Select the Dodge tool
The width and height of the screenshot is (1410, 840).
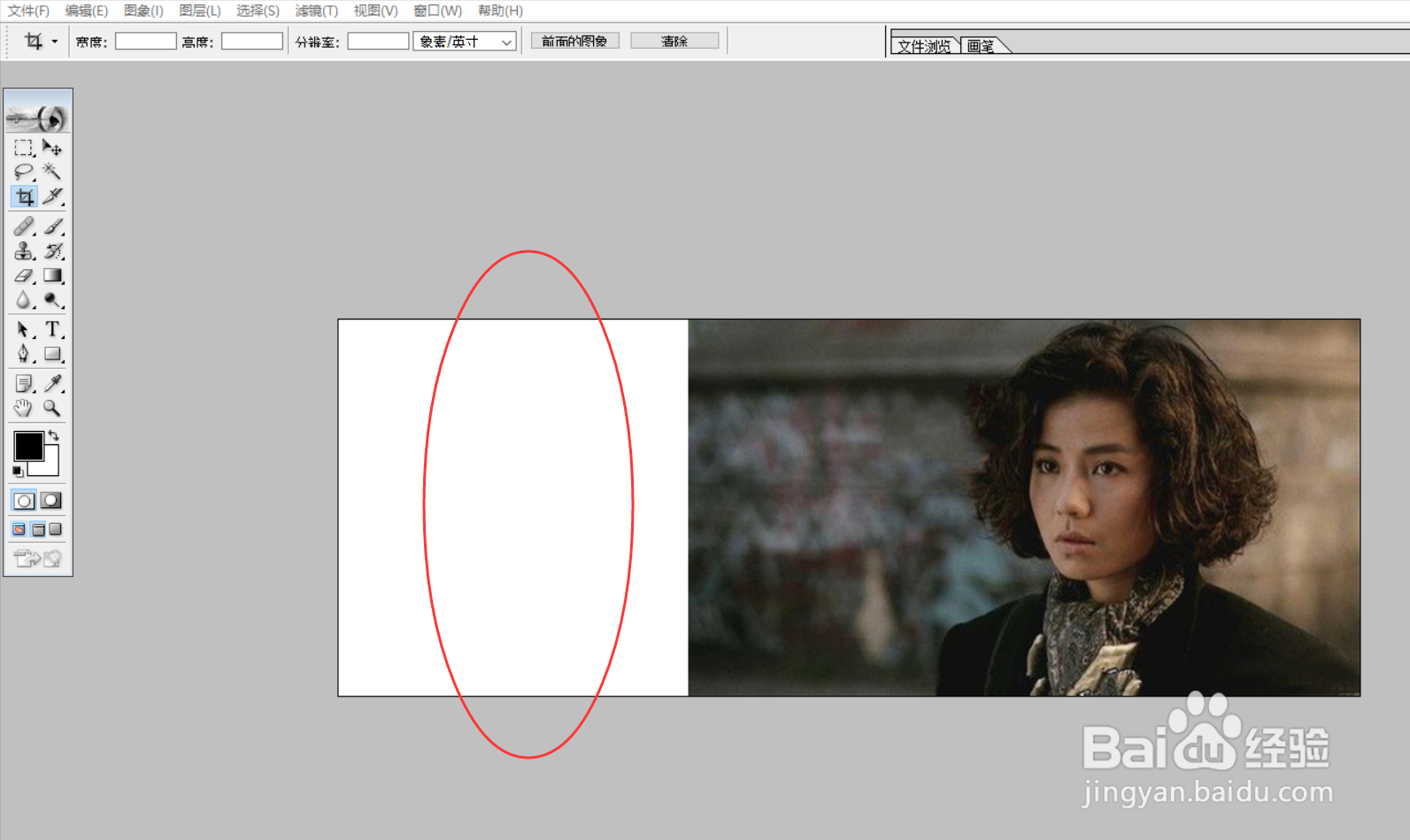coord(52,300)
